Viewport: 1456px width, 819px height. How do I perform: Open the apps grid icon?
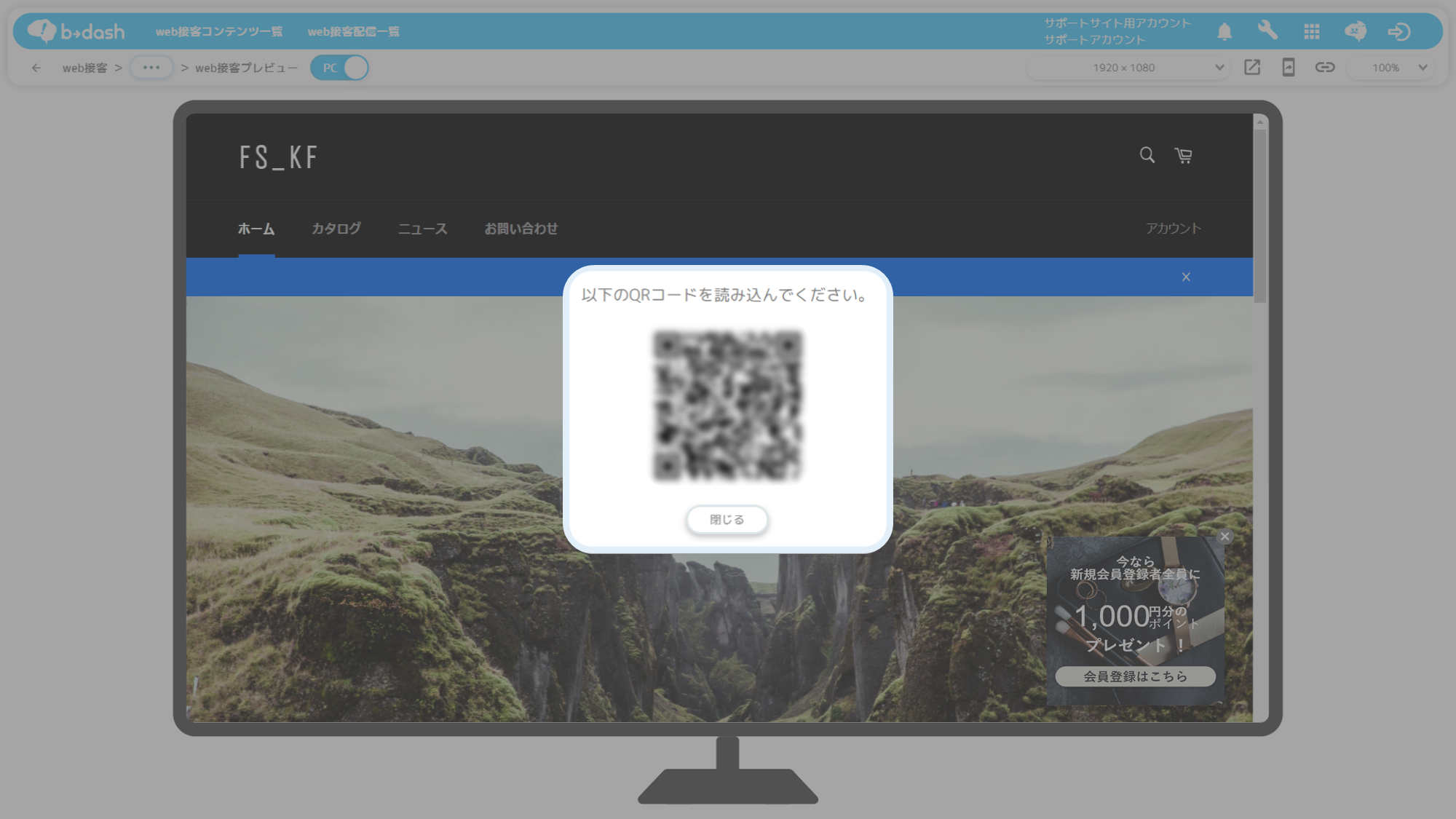pos(1312,31)
